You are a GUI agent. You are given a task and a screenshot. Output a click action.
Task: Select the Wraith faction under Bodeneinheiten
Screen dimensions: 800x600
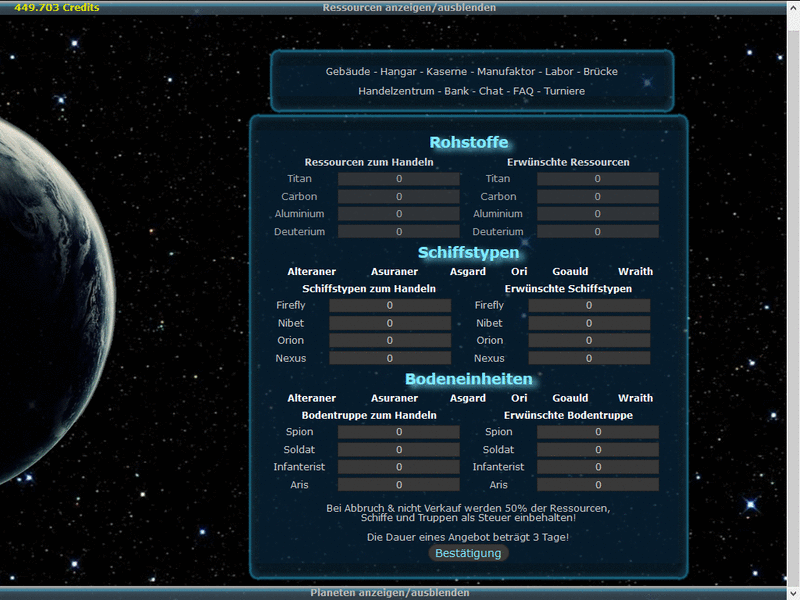click(x=635, y=397)
